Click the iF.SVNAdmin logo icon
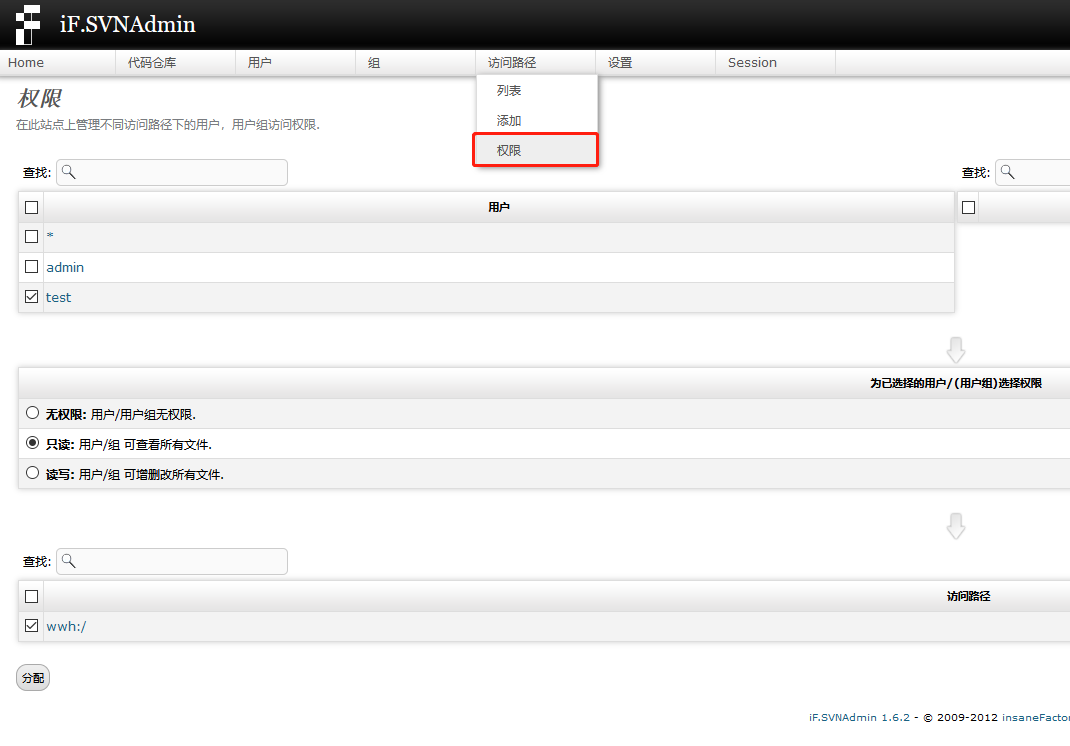 (x=29, y=24)
